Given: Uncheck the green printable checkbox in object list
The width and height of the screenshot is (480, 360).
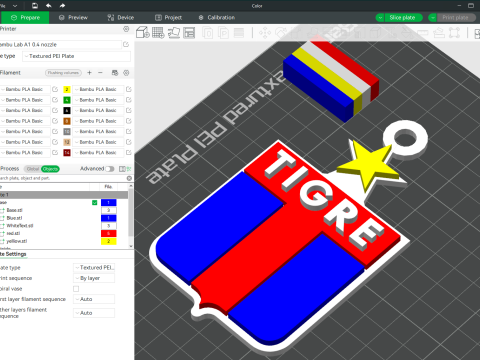Looking at the screenshot, I should click(95, 203).
